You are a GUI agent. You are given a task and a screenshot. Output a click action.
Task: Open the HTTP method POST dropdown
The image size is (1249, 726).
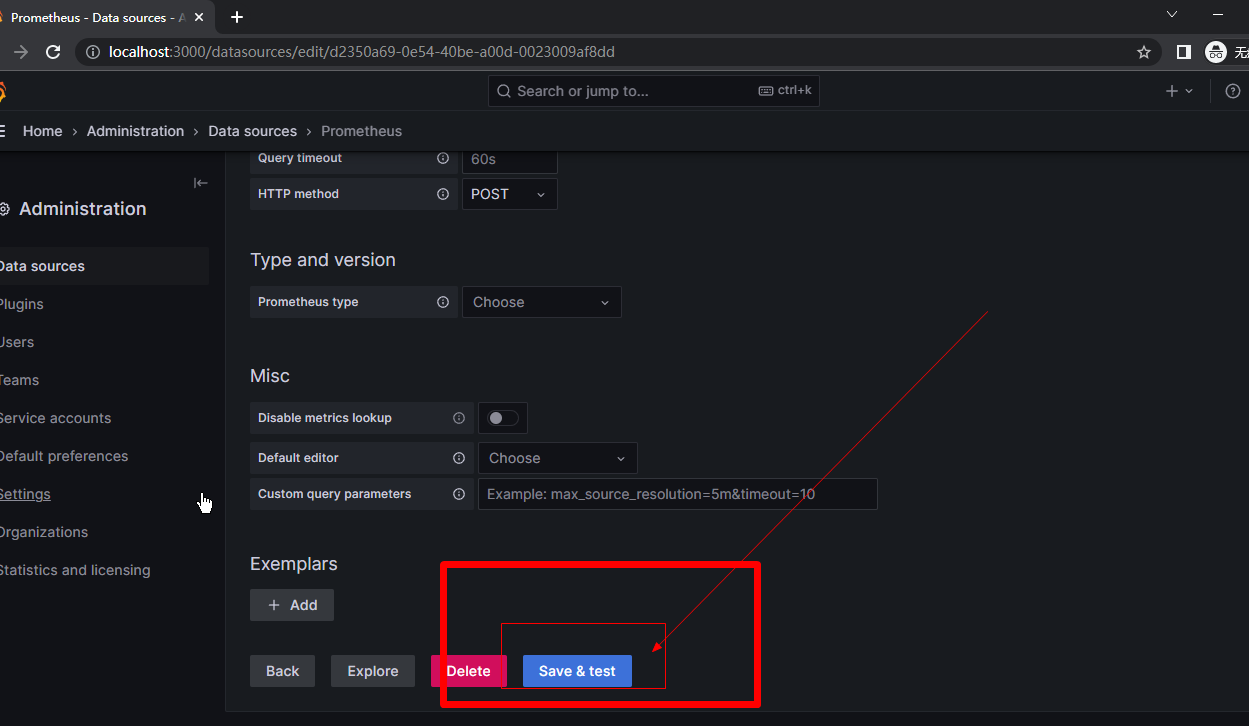(510, 194)
